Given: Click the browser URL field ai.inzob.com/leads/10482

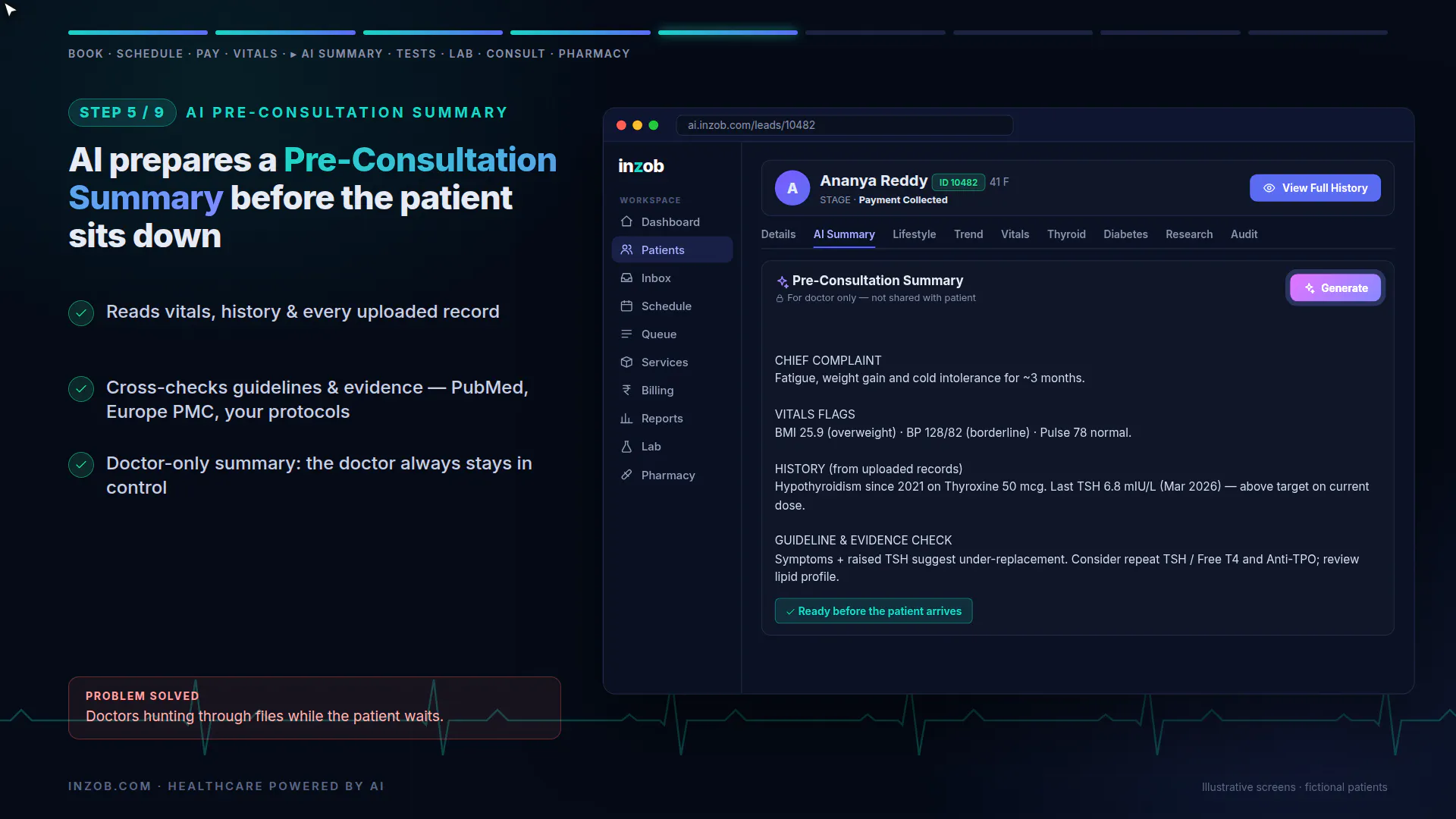Looking at the screenshot, I should click(844, 125).
